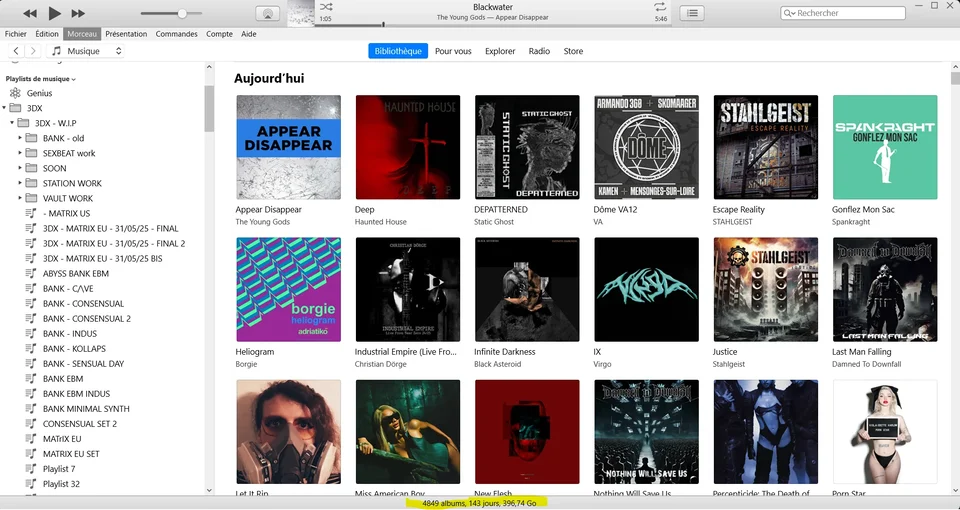
Task: Click the BANK EBM INDUS playlist icon
Action: point(31,393)
